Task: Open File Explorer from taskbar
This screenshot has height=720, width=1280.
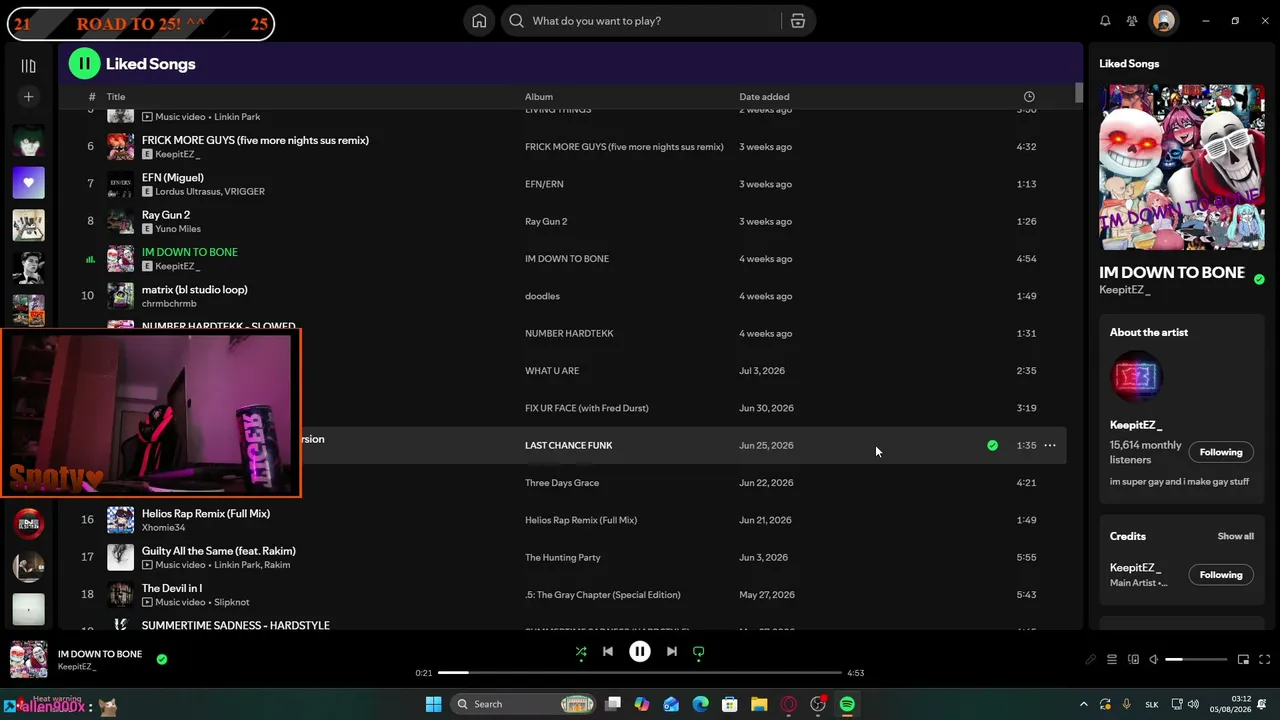Action: (x=759, y=705)
